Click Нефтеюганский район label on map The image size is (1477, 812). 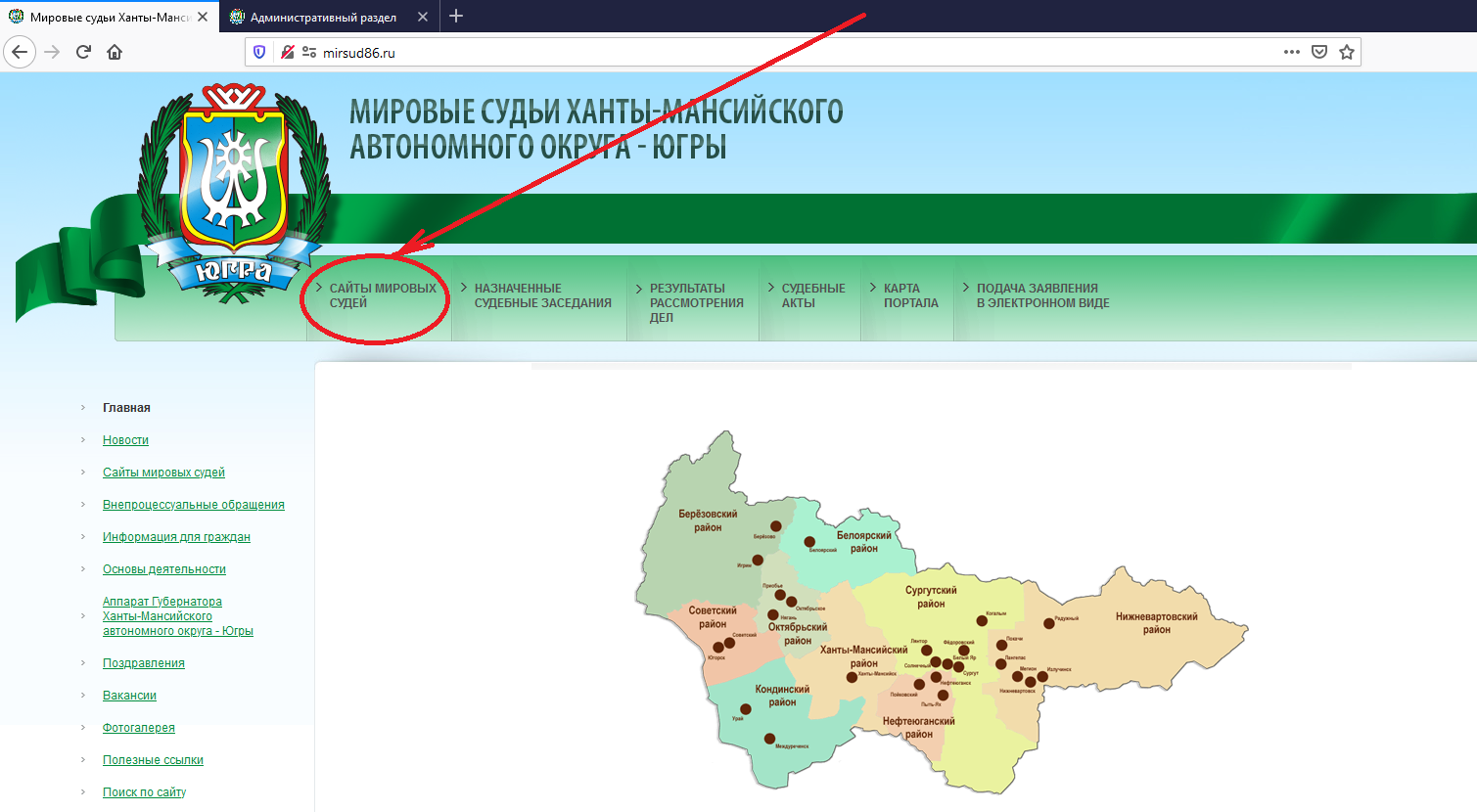pyautogui.click(x=918, y=728)
